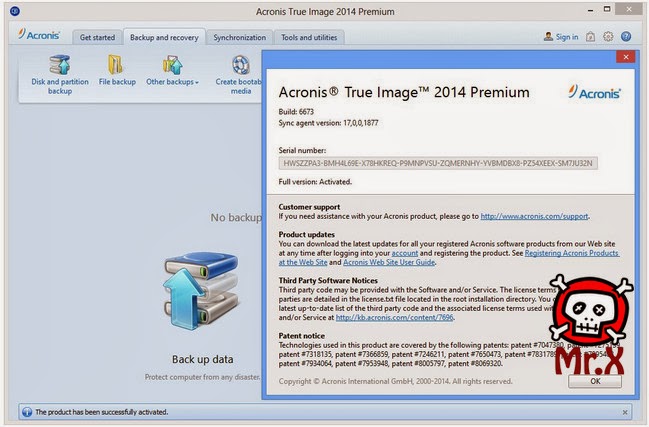Viewport: 649px width, 427px height.
Task: Expand the Other backups dropdown
Action: pos(173,70)
